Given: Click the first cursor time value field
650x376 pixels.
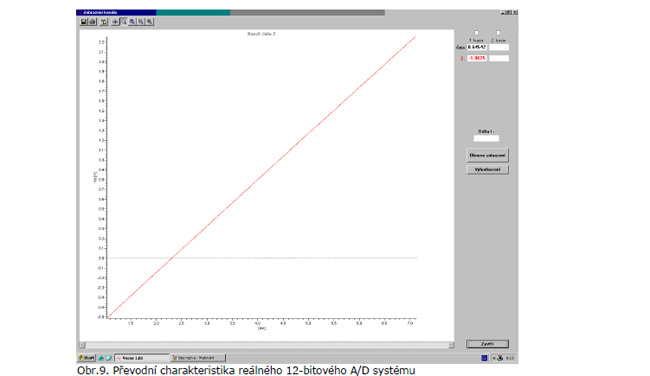Looking at the screenshot, I should pyautogui.click(x=477, y=47).
